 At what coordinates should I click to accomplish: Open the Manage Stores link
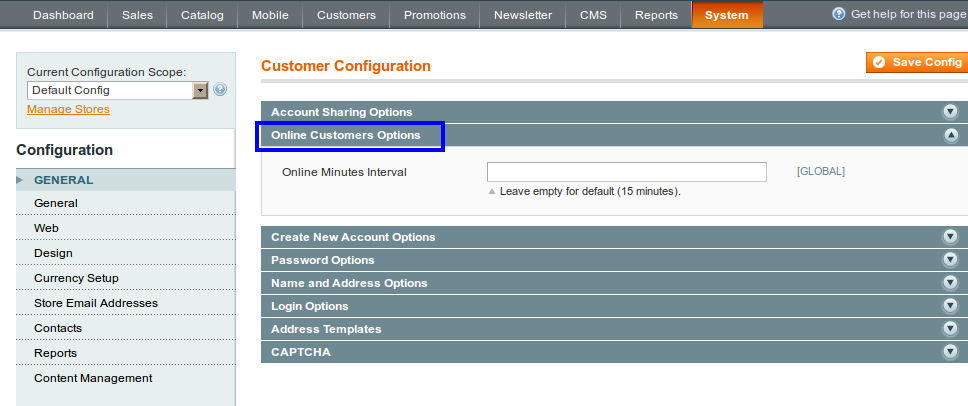tap(68, 109)
